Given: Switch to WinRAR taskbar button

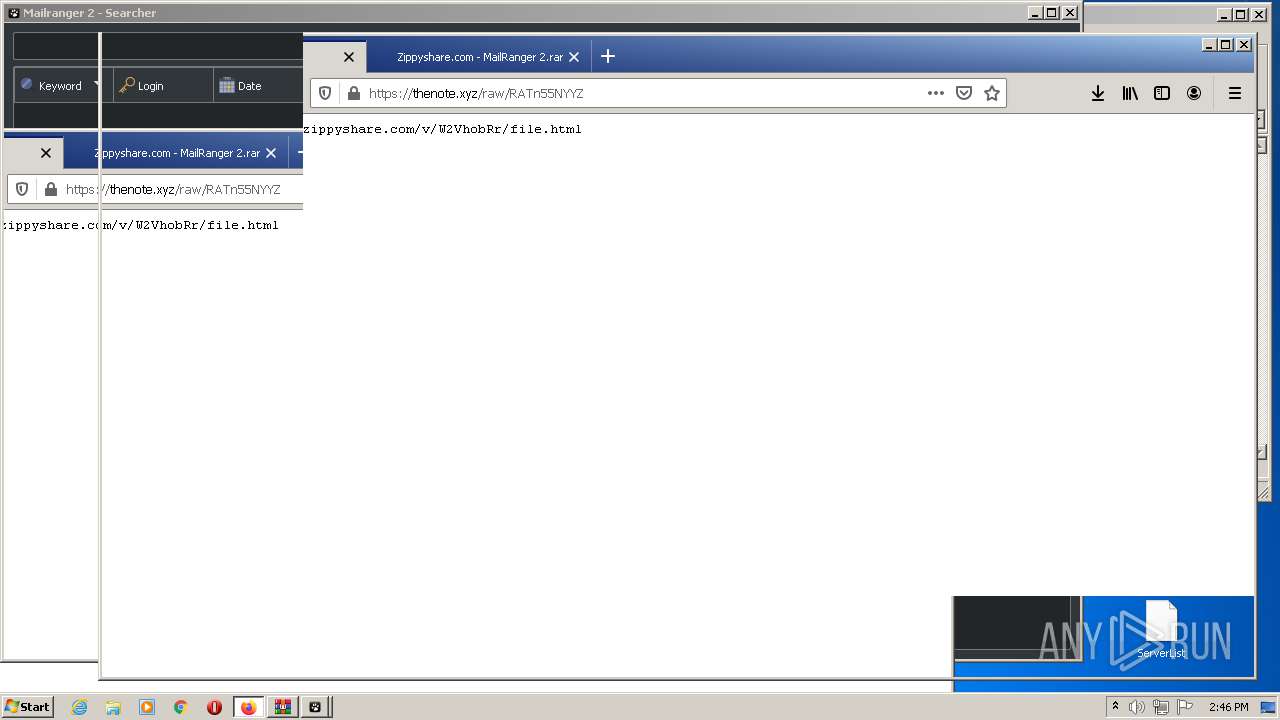Looking at the screenshot, I should (283, 707).
